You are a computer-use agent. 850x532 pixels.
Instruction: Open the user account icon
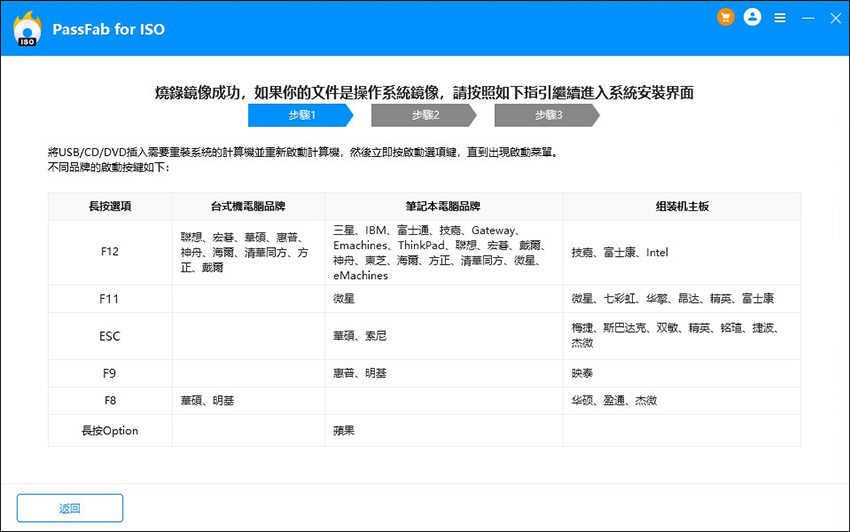click(753, 18)
